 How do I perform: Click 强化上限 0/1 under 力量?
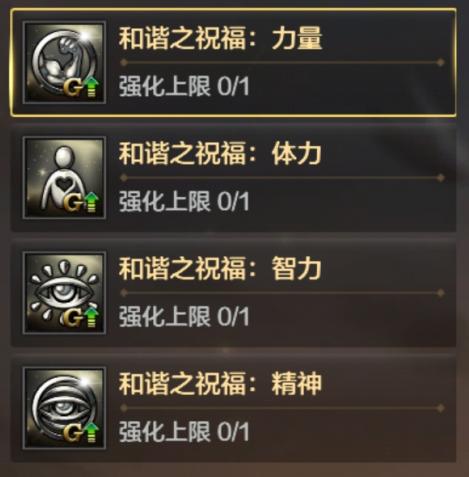tap(184, 86)
